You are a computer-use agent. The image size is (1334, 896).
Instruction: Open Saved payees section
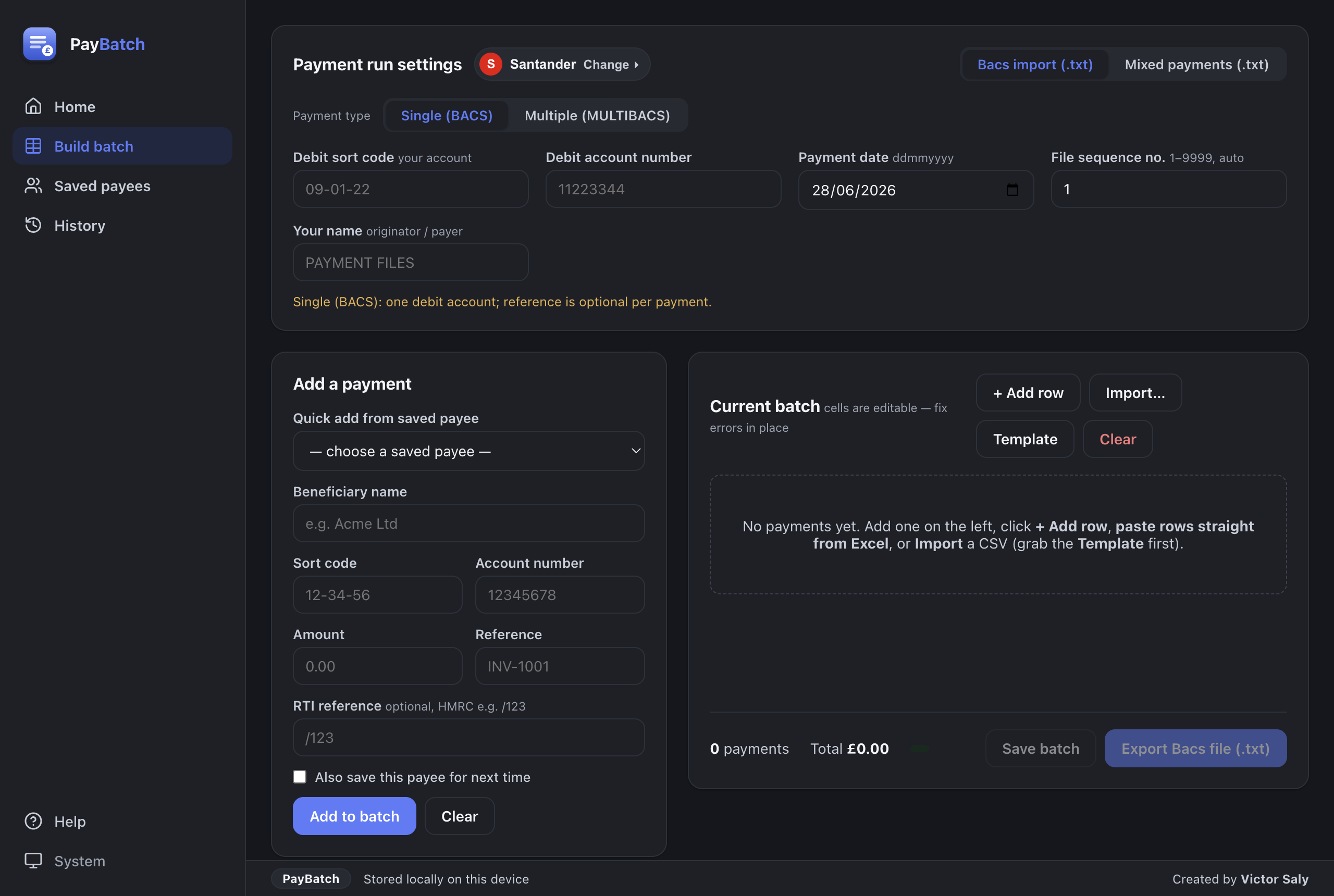pos(122,186)
